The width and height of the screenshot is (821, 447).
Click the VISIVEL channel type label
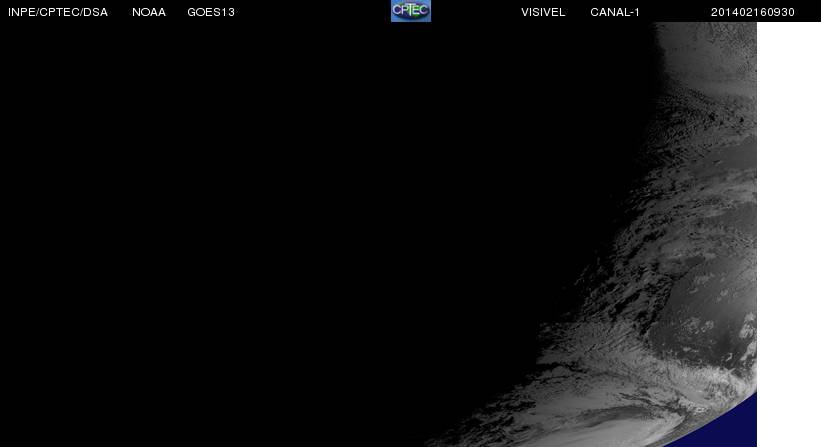point(543,12)
